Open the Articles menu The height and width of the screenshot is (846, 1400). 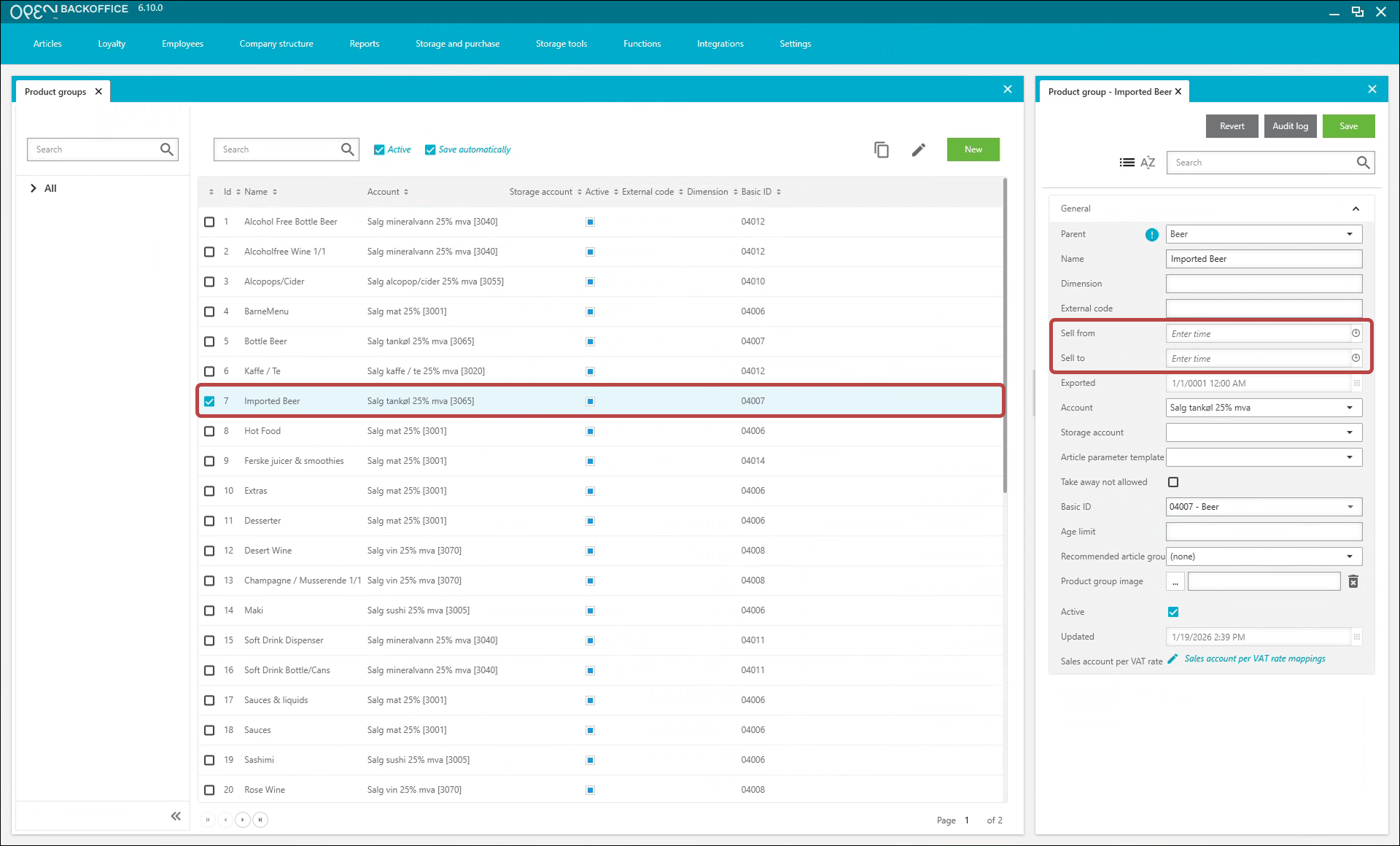point(47,44)
